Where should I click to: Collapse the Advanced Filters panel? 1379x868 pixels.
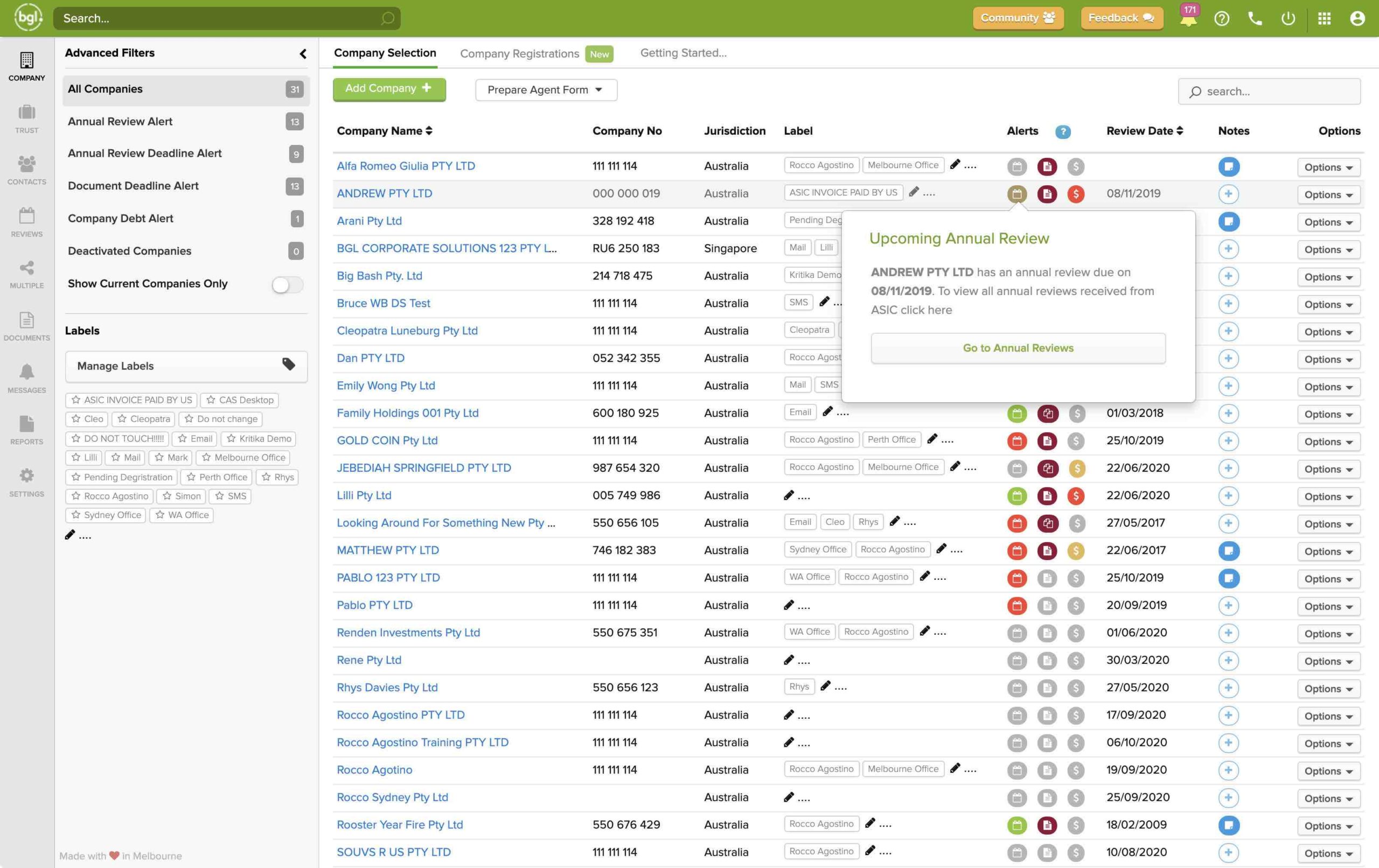tap(303, 54)
